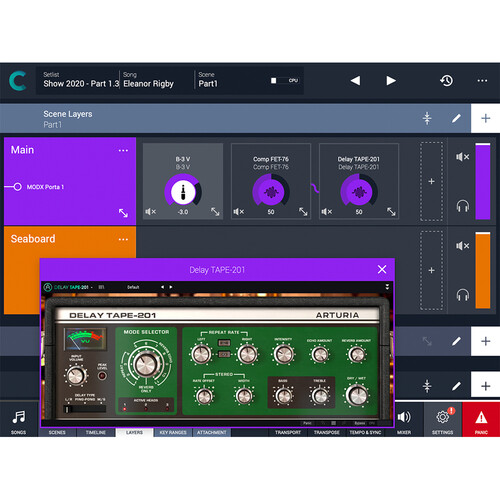Go to next scene with right arrow
This screenshot has height=500, width=500.
(391, 80)
